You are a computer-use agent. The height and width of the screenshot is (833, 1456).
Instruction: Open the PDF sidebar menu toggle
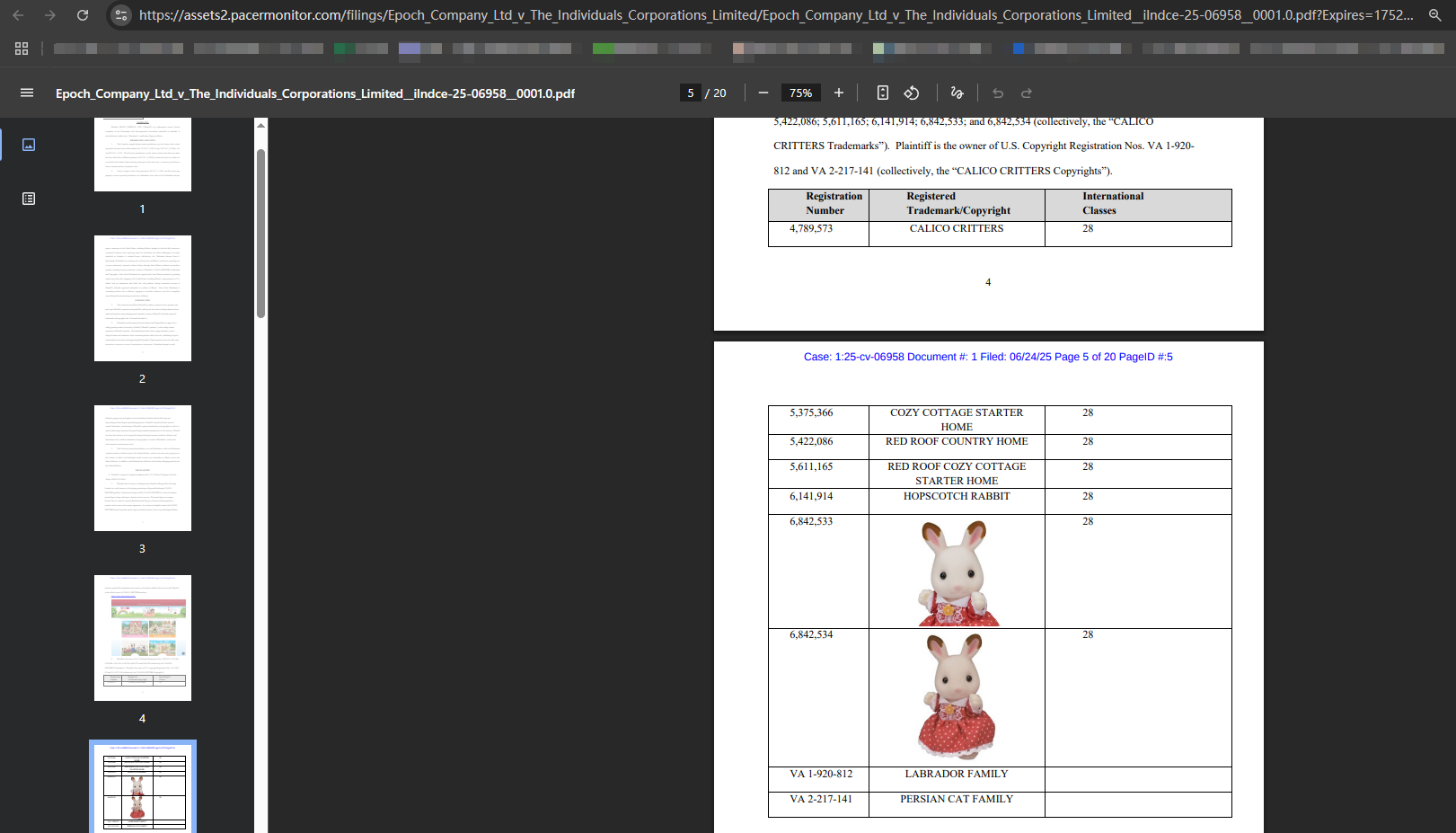pos(27,93)
